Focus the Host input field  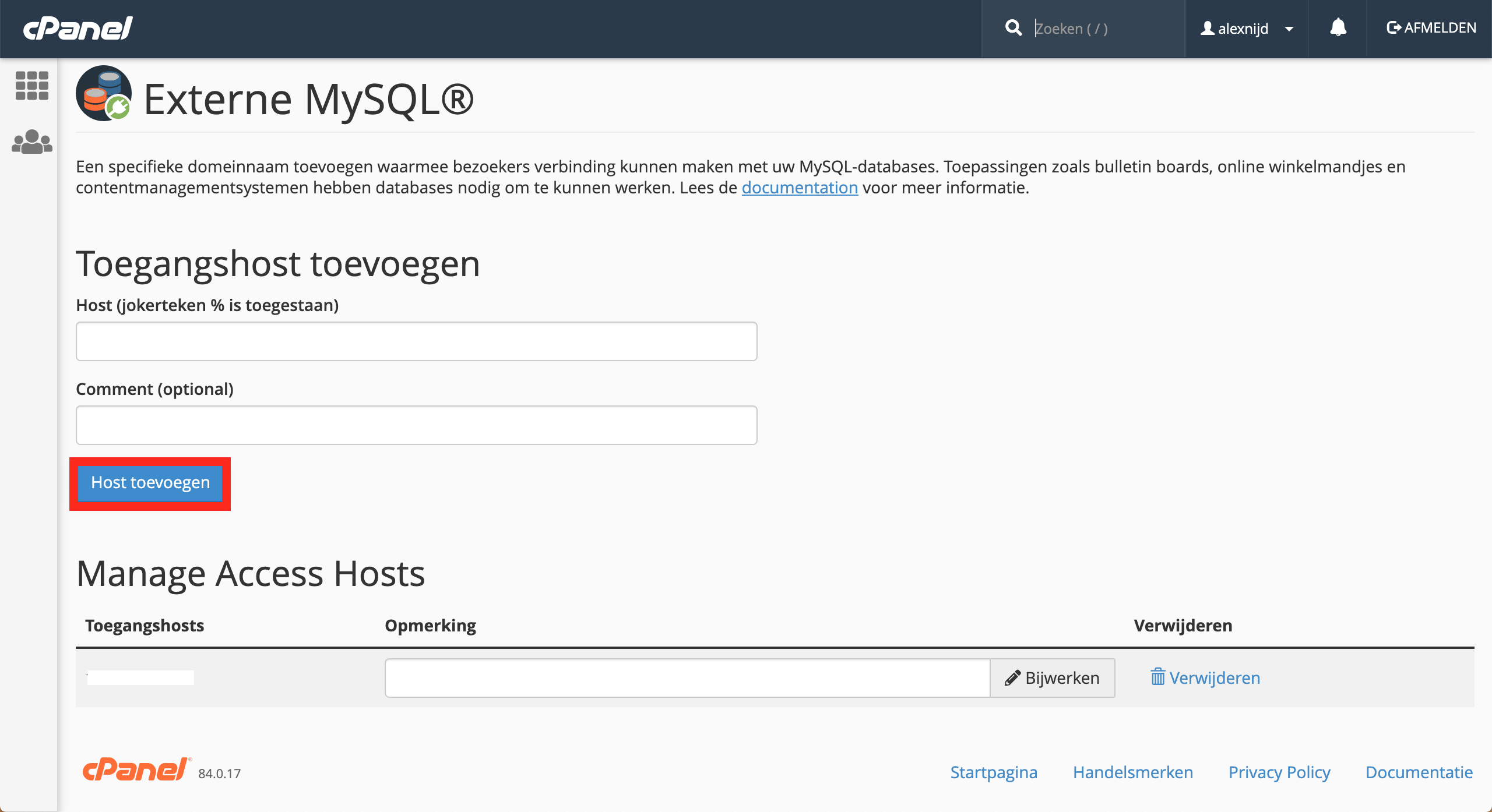tap(417, 341)
